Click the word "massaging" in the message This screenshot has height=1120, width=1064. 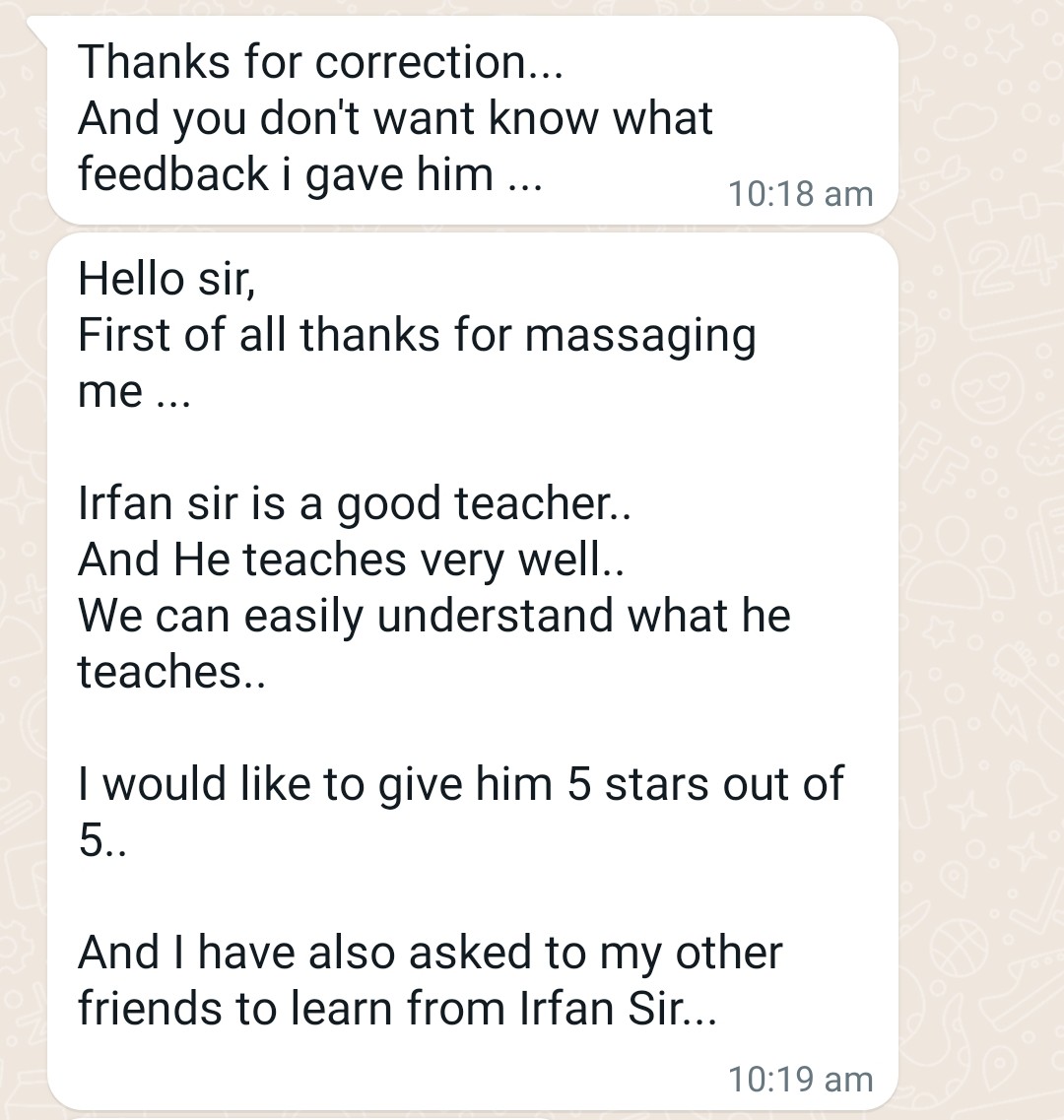pyautogui.click(x=640, y=337)
